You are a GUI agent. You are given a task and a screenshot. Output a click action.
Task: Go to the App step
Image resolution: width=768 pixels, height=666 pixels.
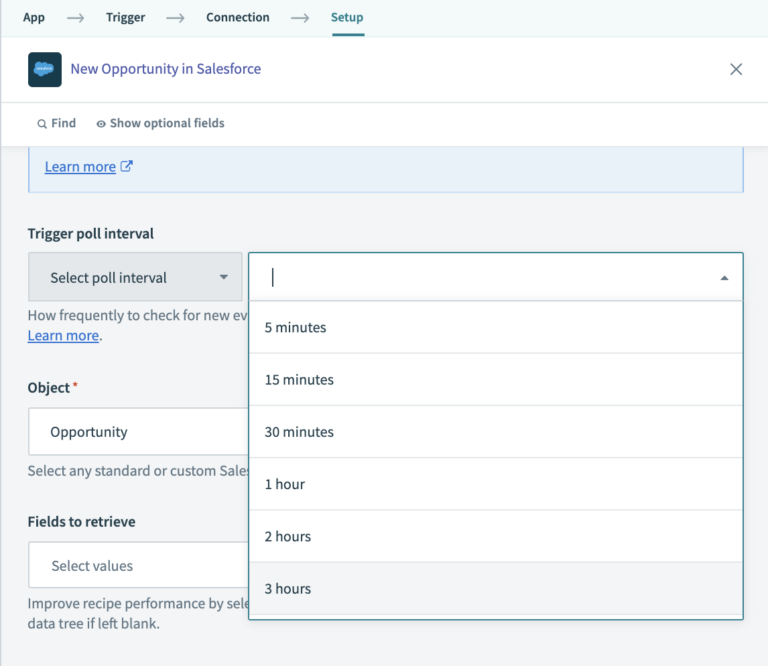[34, 18]
